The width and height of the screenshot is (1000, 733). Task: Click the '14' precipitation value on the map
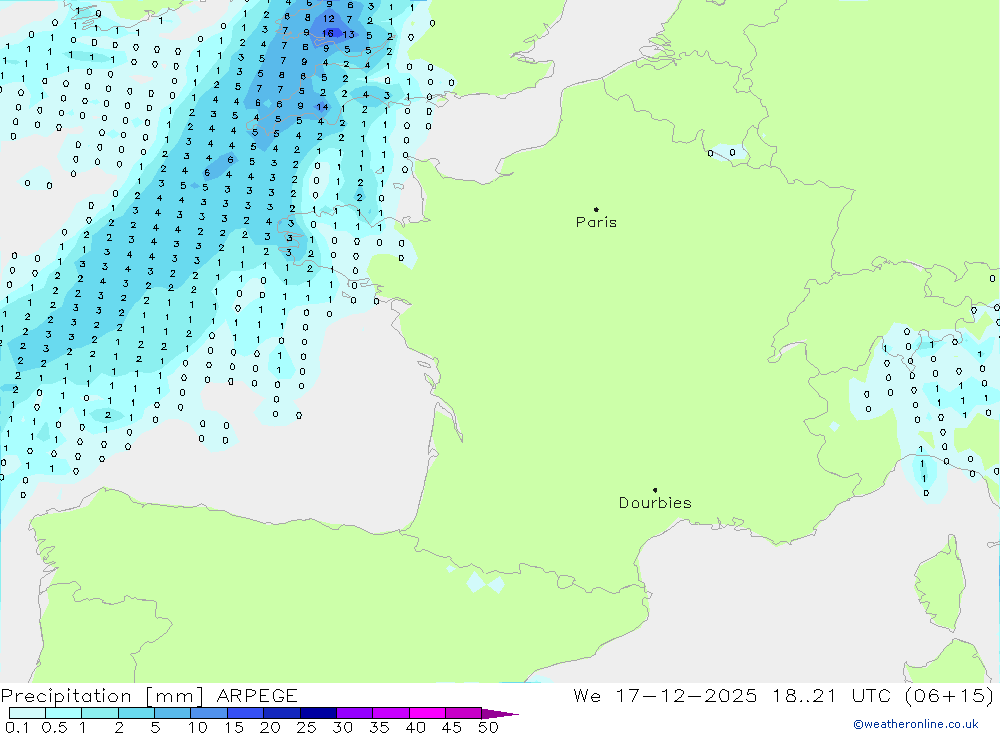[323, 107]
